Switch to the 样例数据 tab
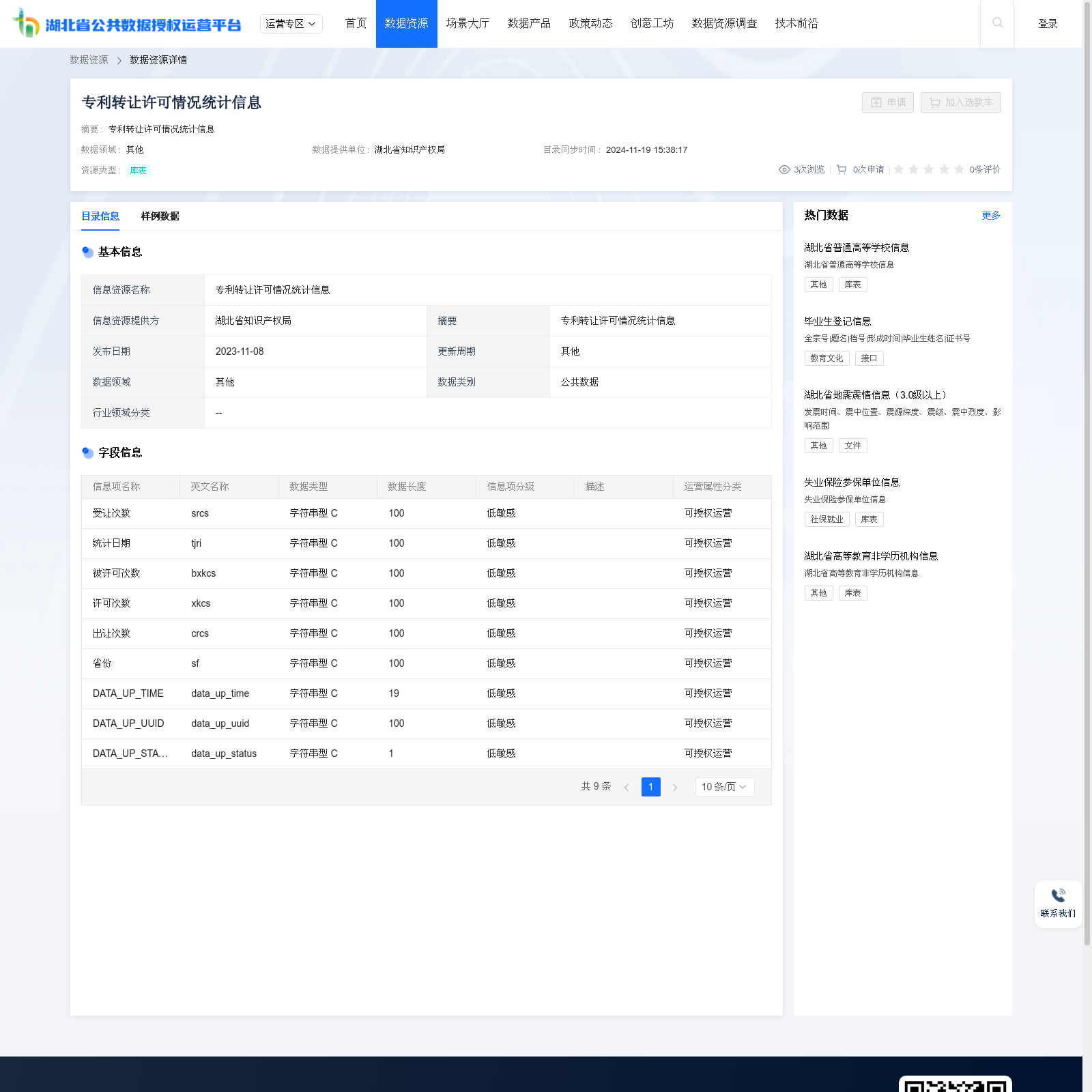The image size is (1092, 1092). [160, 216]
